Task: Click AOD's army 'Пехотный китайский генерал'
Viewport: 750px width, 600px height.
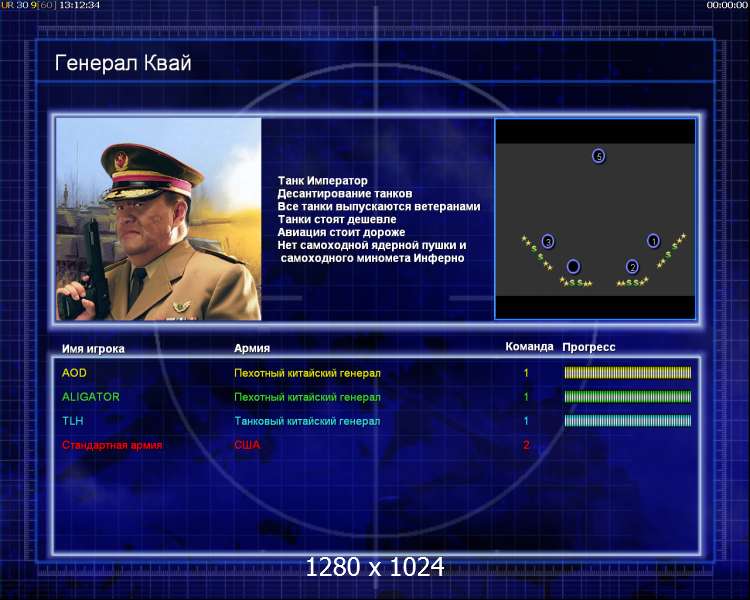Action: coord(307,373)
